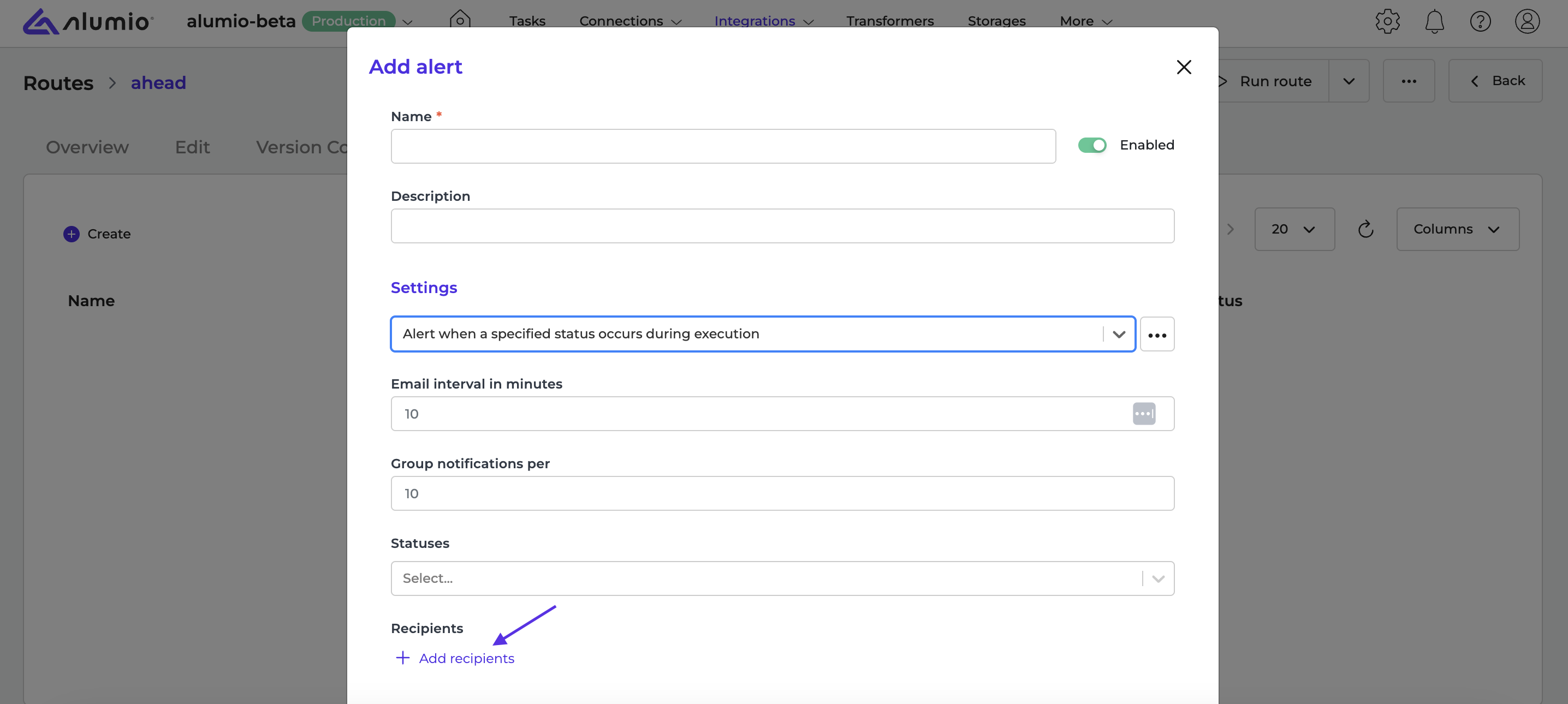
Task: Expand the Connections menu
Action: tap(630, 21)
